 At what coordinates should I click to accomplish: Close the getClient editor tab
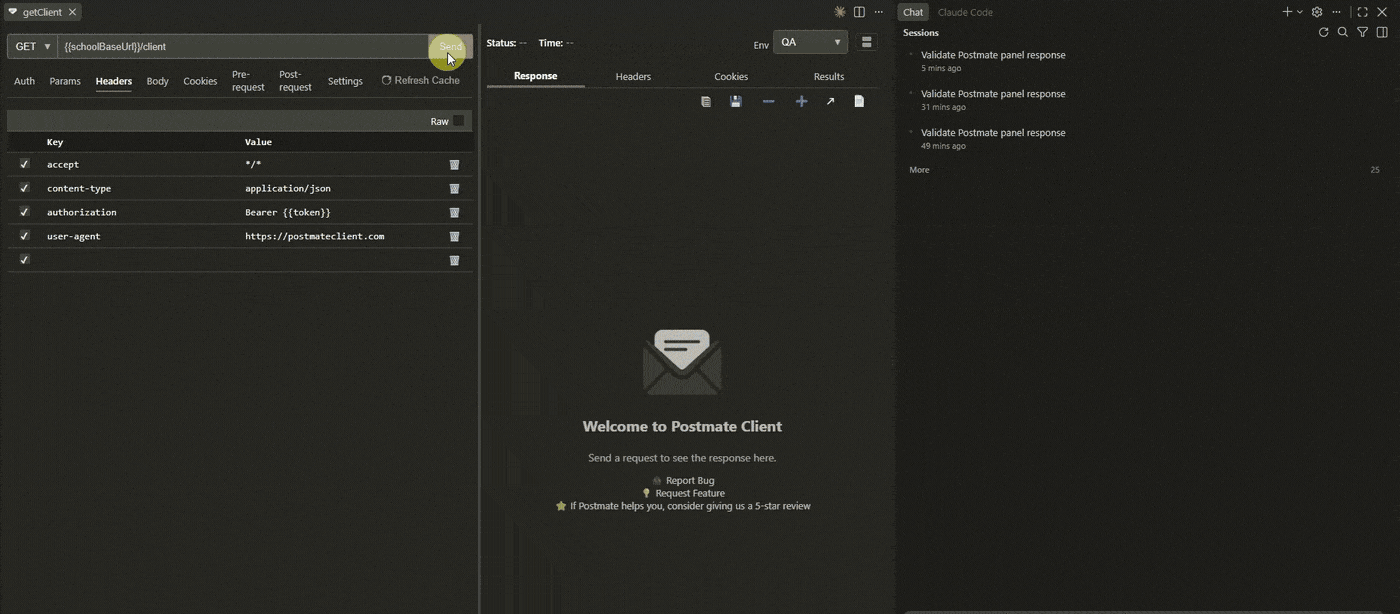[72, 12]
